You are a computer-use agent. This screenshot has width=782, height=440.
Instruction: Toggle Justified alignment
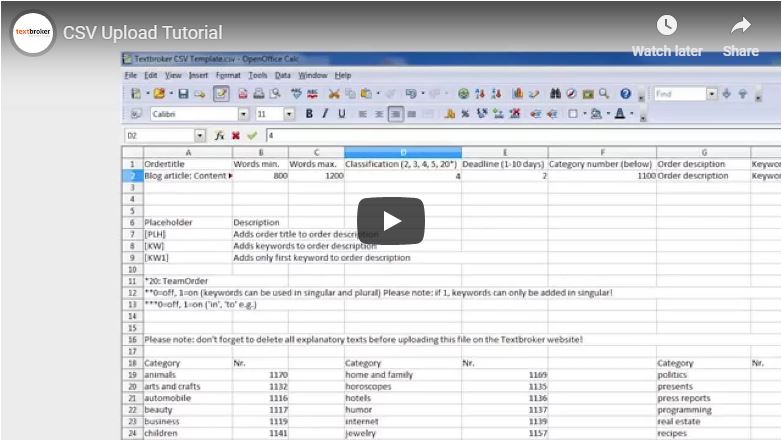[411, 114]
